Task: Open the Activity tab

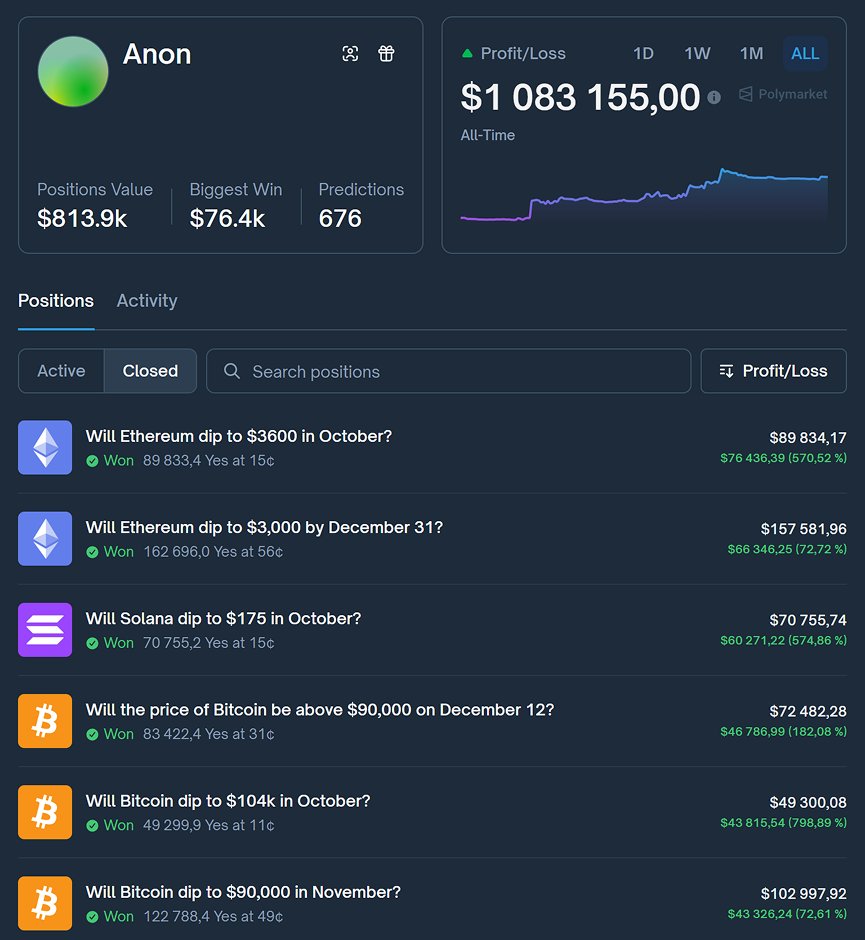Action: coord(147,300)
